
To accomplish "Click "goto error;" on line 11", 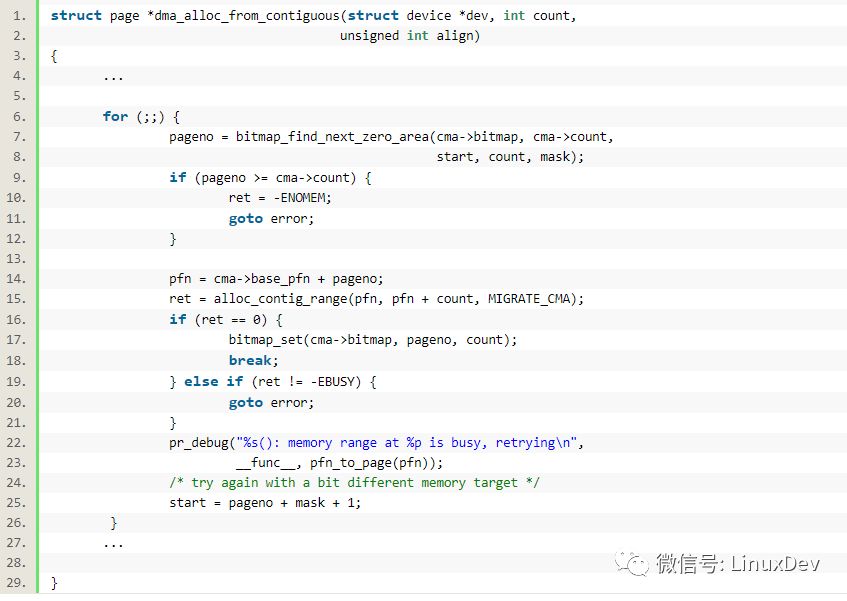I will tap(271, 219).
